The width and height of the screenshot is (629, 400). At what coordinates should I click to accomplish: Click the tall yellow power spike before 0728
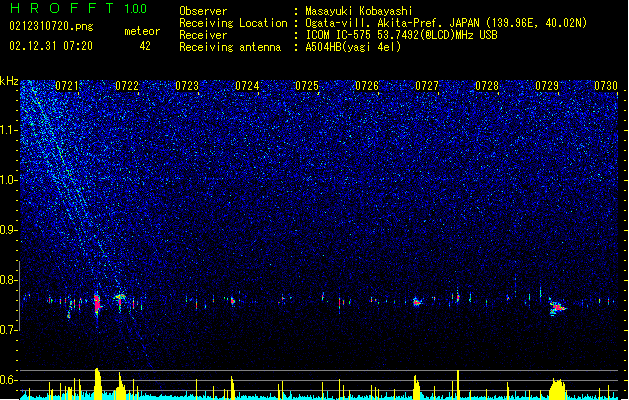point(458,384)
